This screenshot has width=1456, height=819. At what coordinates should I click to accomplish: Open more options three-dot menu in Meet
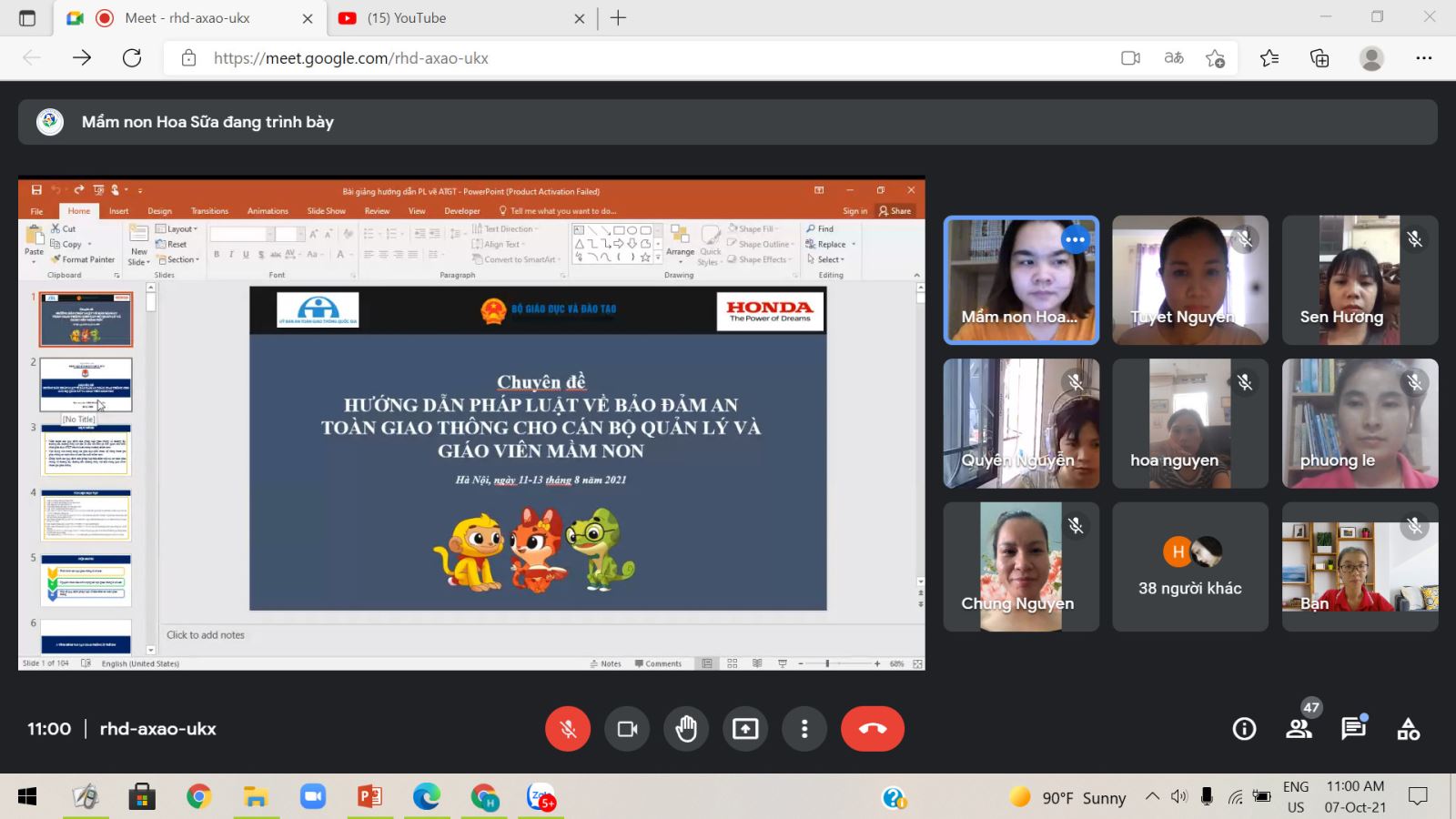click(x=804, y=729)
